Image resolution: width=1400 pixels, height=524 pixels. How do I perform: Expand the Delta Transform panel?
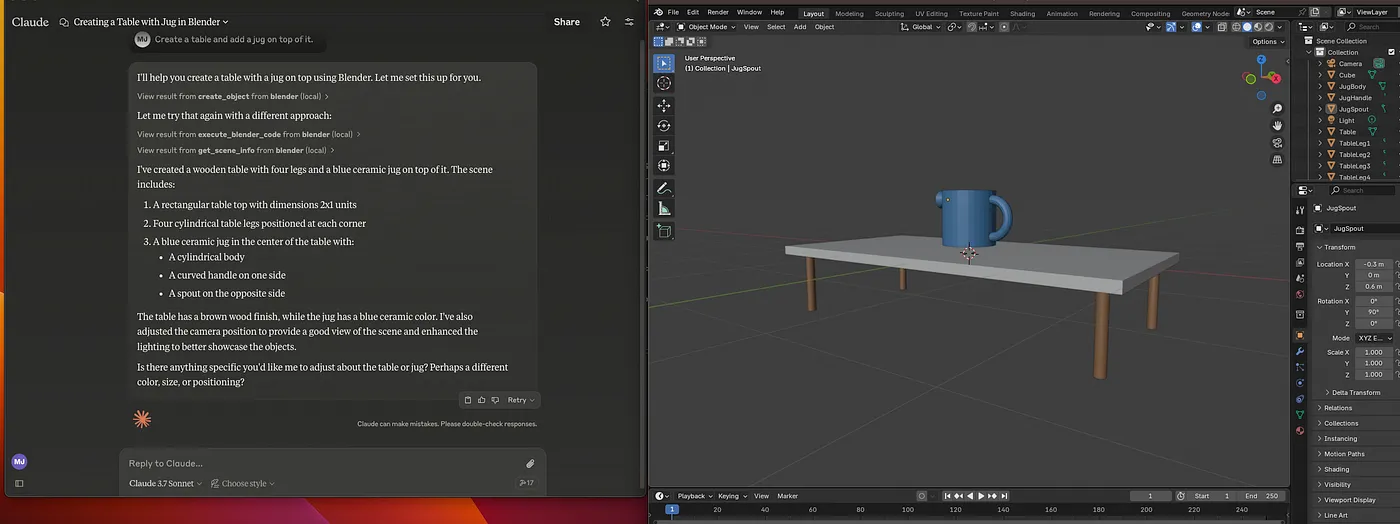coord(1355,392)
